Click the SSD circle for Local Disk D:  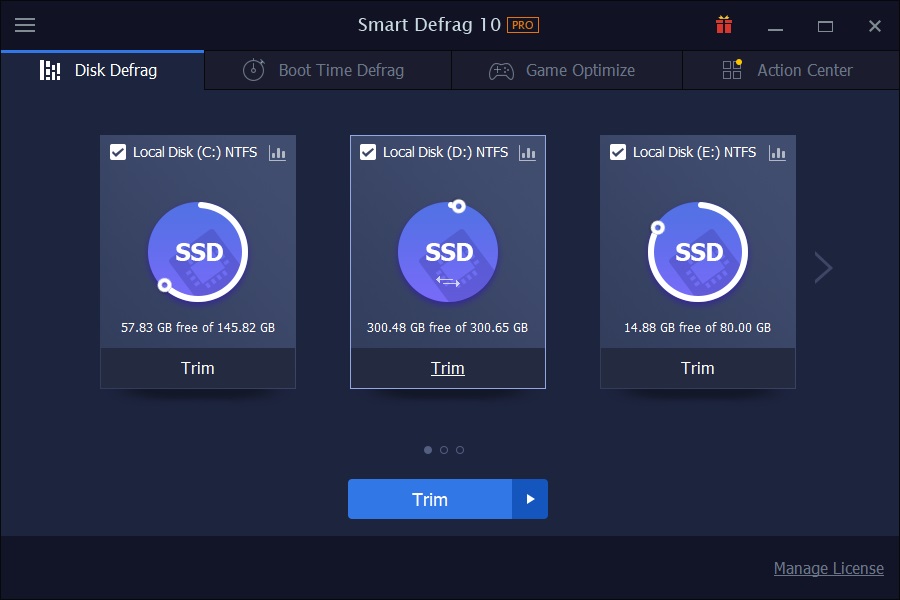coord(448,252)
